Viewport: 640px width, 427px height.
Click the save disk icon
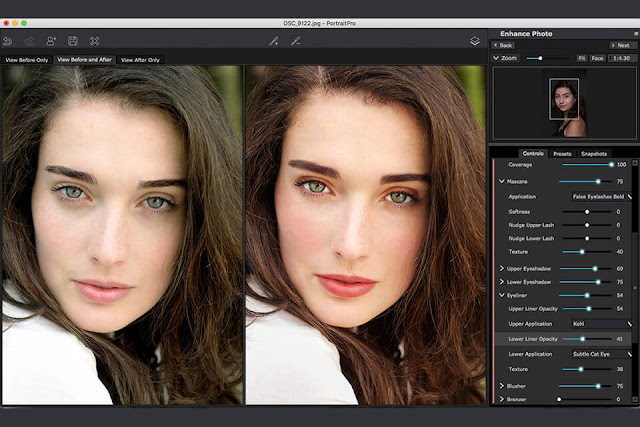point(73,41)
